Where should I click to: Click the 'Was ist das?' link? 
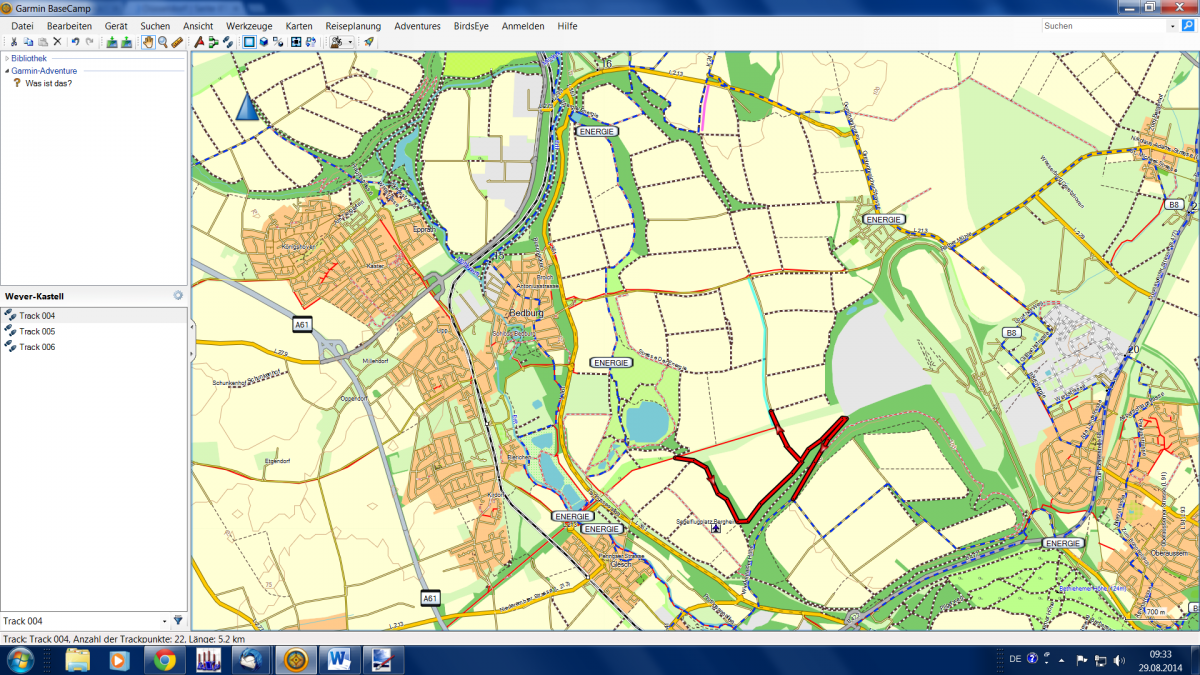pos(48,84)
